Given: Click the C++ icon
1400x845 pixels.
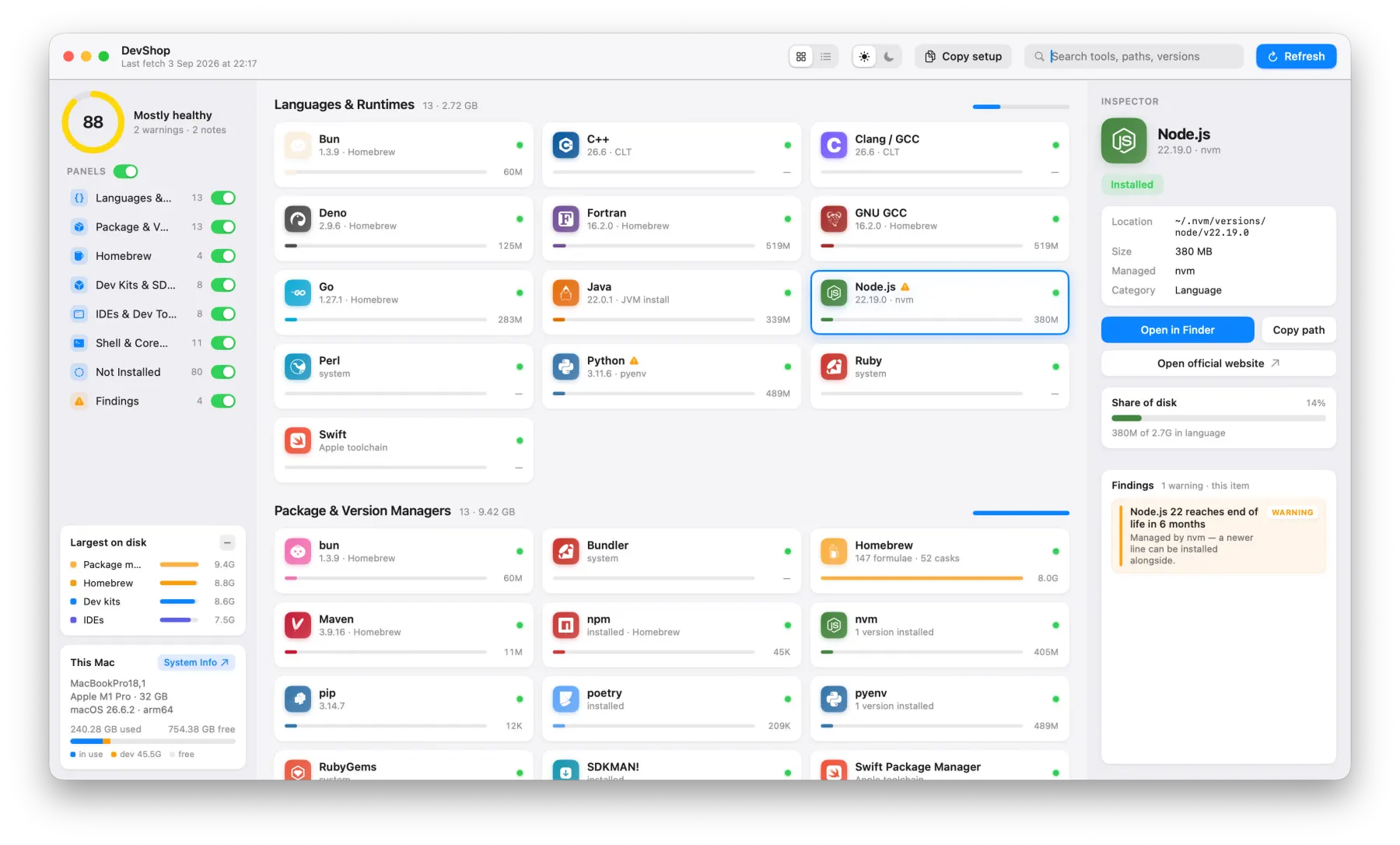Looking at the screenshot, I should click(x=566, y=145).
